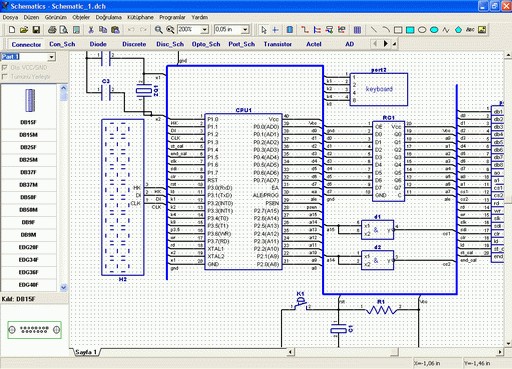The height and width of the screenshot is (369, 512).
Task: Click the blue vertical bars table tool
Action: click(357, 30)
